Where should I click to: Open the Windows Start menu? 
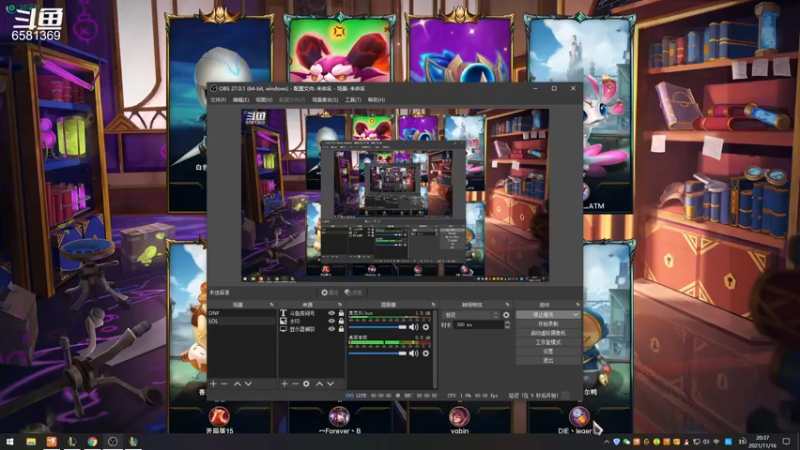10,441
